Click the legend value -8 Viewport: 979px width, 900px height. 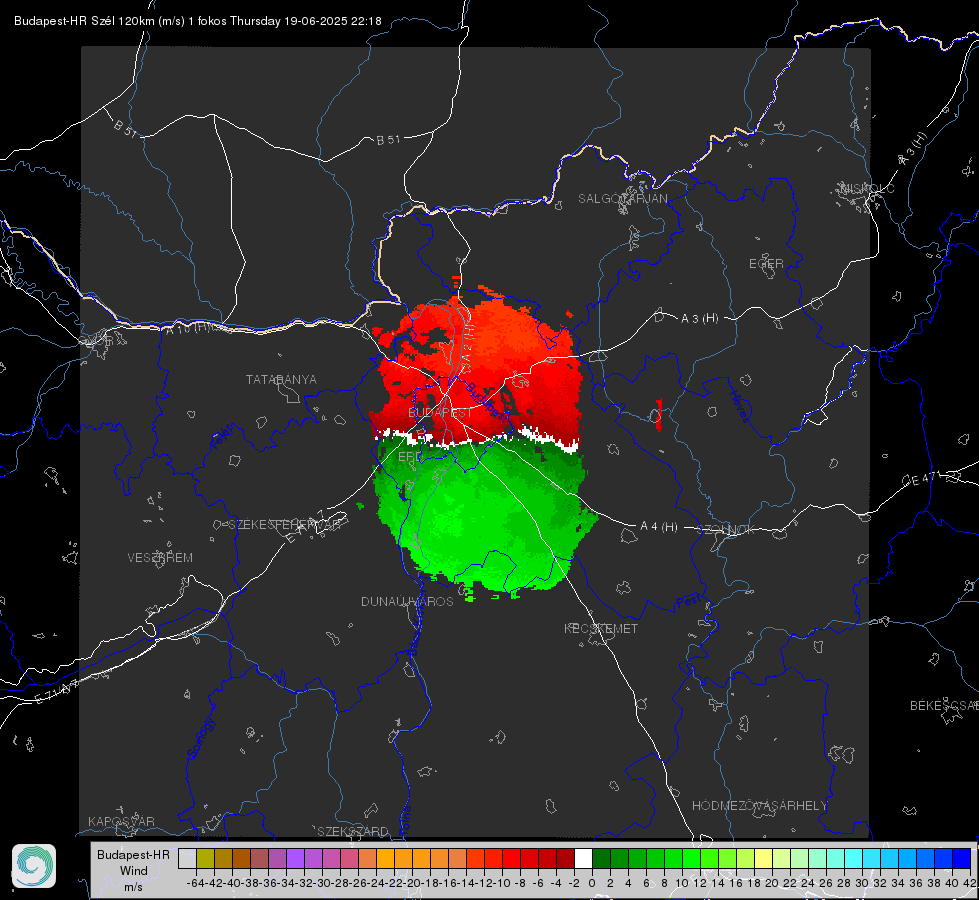(x=519, y=883)
